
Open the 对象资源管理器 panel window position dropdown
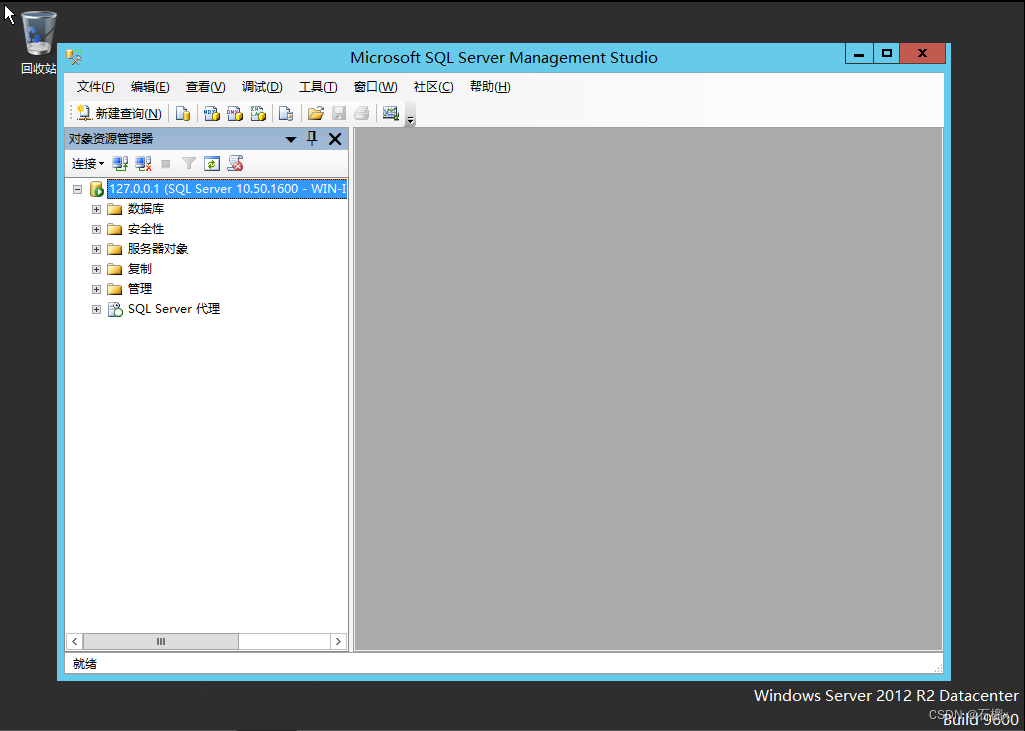tap(291, 139)
